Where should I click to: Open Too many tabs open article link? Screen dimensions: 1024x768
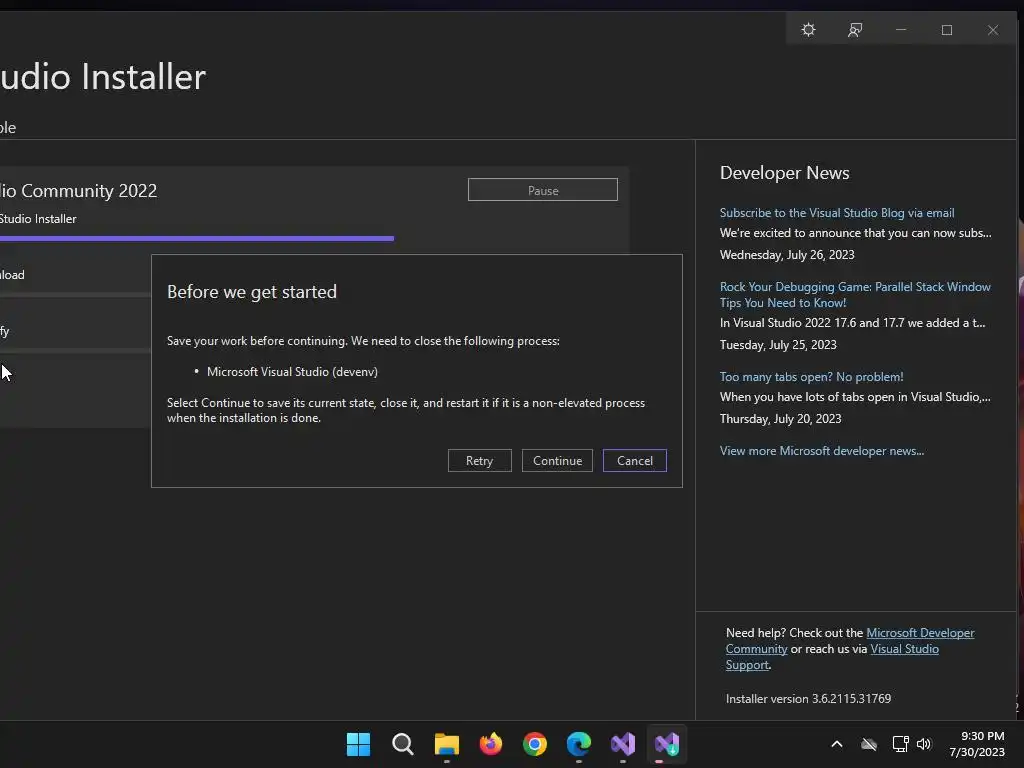pyautogui.click(x=811, y=377)
